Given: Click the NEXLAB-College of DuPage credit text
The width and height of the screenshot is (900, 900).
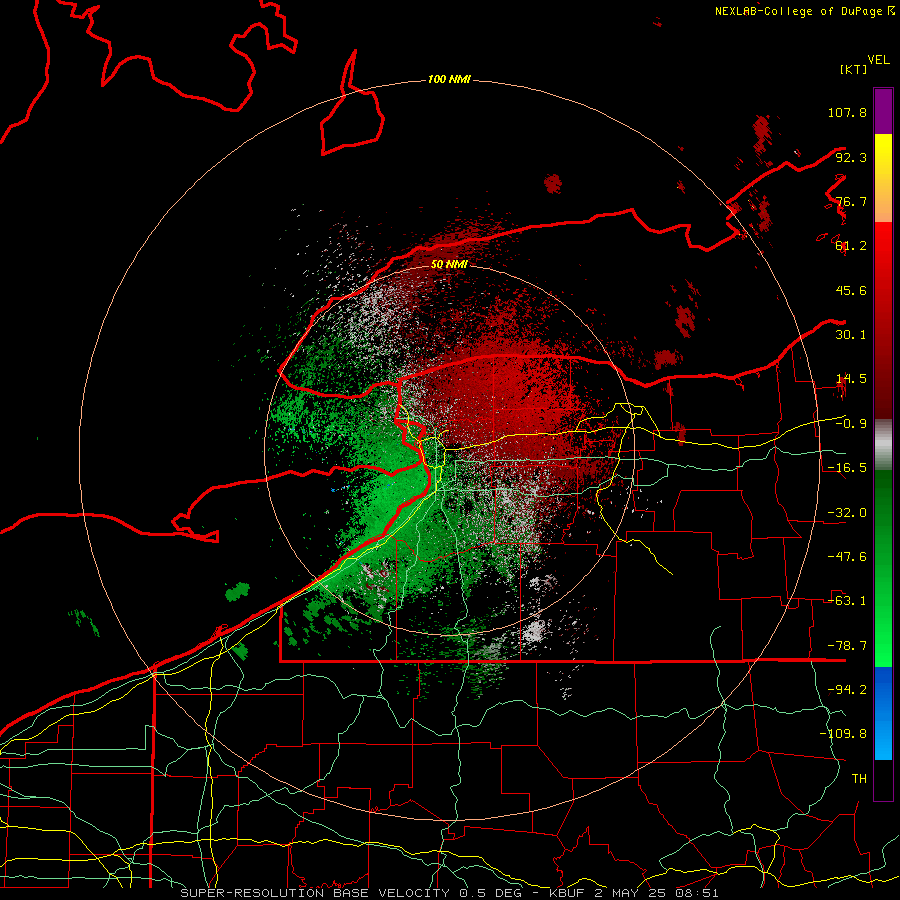Looking at the screenshot, I should [x=804, y=11].
